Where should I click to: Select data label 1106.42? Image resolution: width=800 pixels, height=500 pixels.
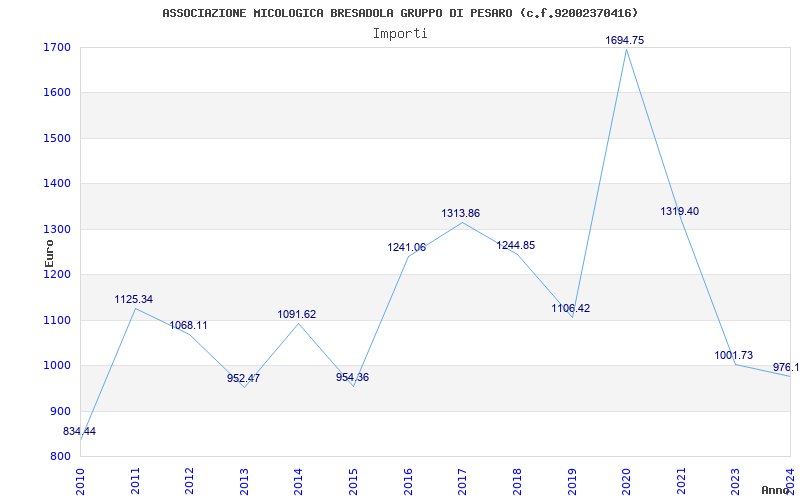tap(570, 308)
